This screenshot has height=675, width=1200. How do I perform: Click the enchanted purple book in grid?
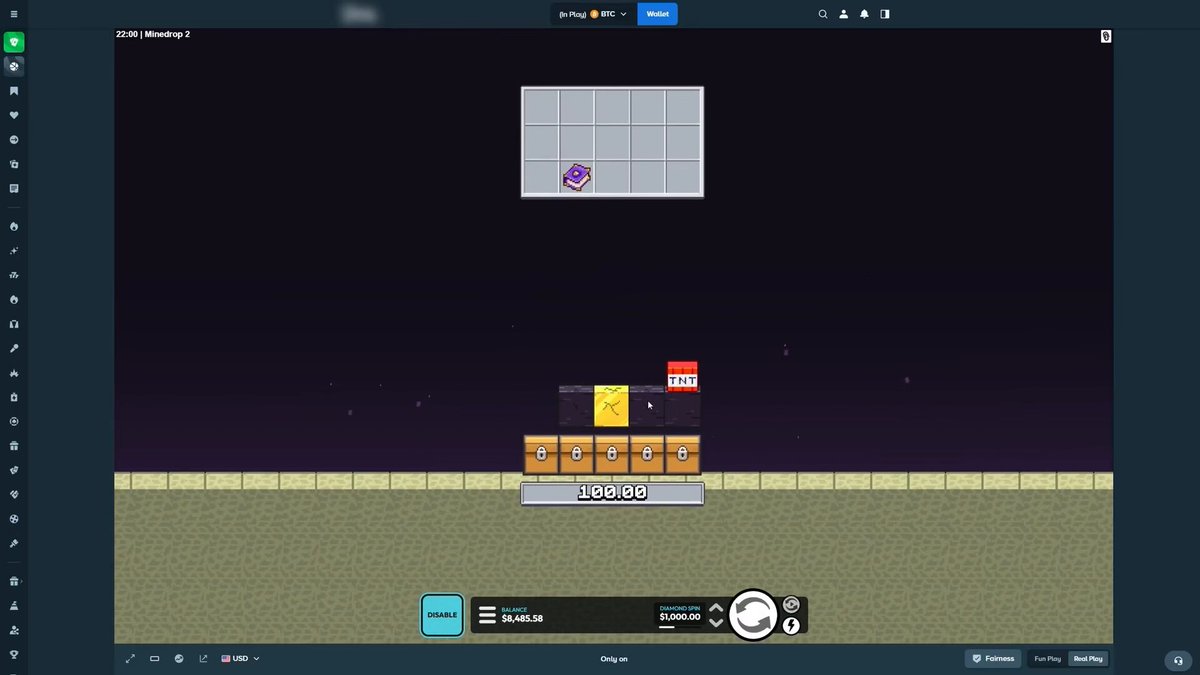coord(576,177)
